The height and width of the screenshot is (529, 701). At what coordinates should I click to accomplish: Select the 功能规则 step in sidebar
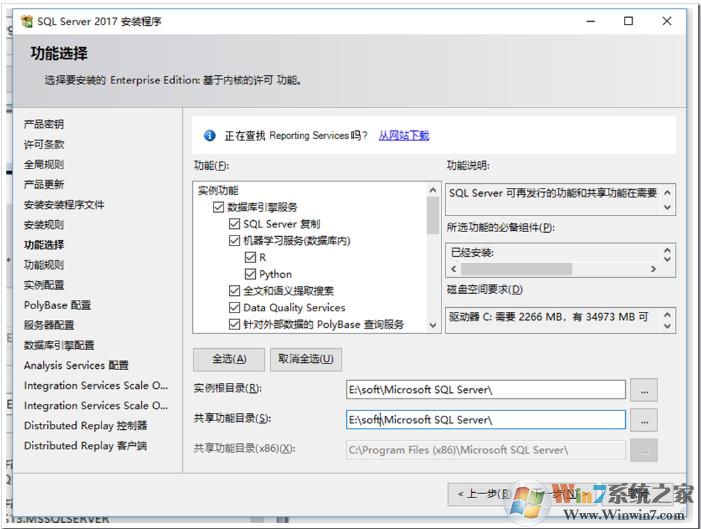44,265
